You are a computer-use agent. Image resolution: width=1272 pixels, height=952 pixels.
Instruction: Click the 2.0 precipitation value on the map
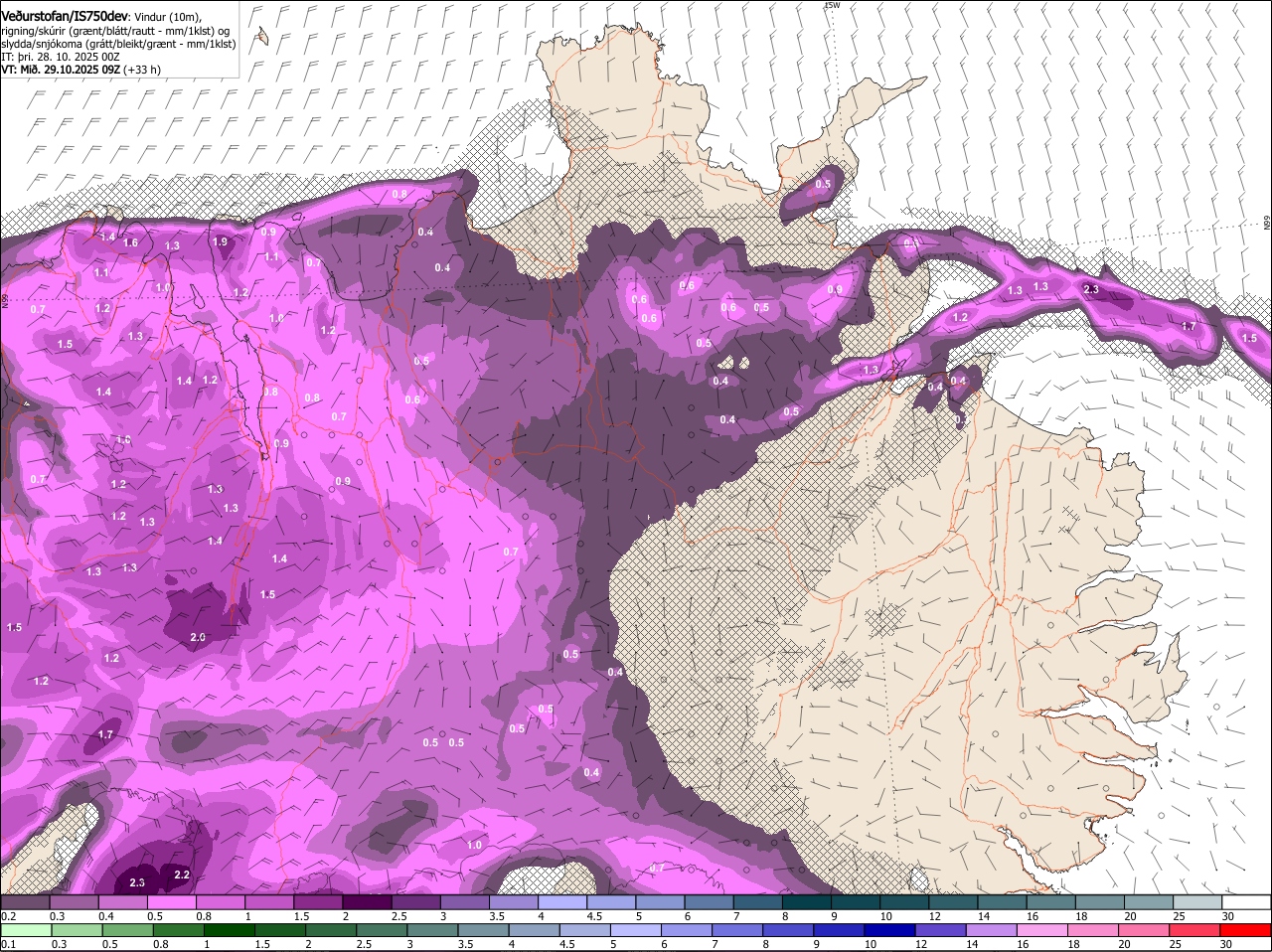[x=197, y=637]
